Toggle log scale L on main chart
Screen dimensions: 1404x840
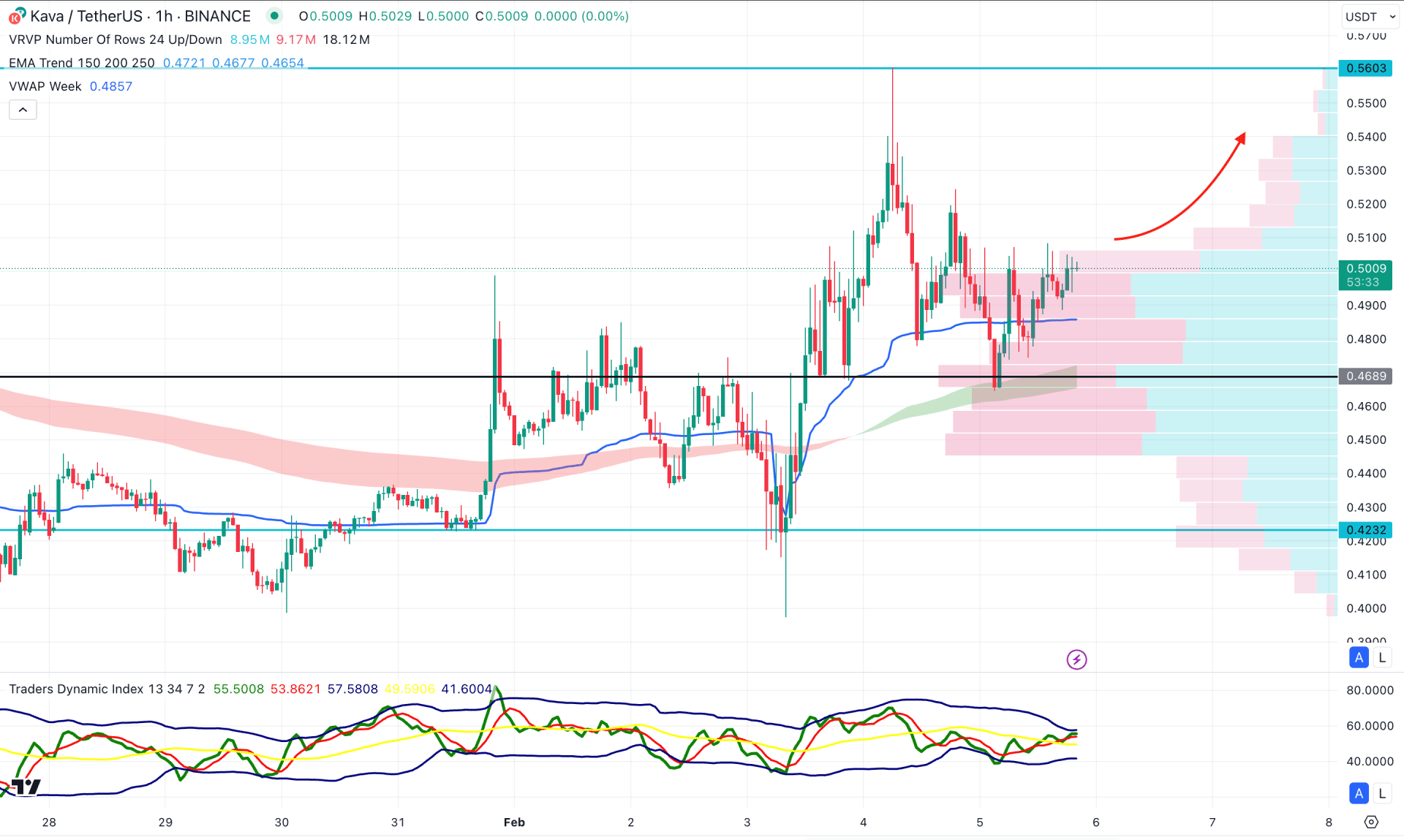point(1381,657)
